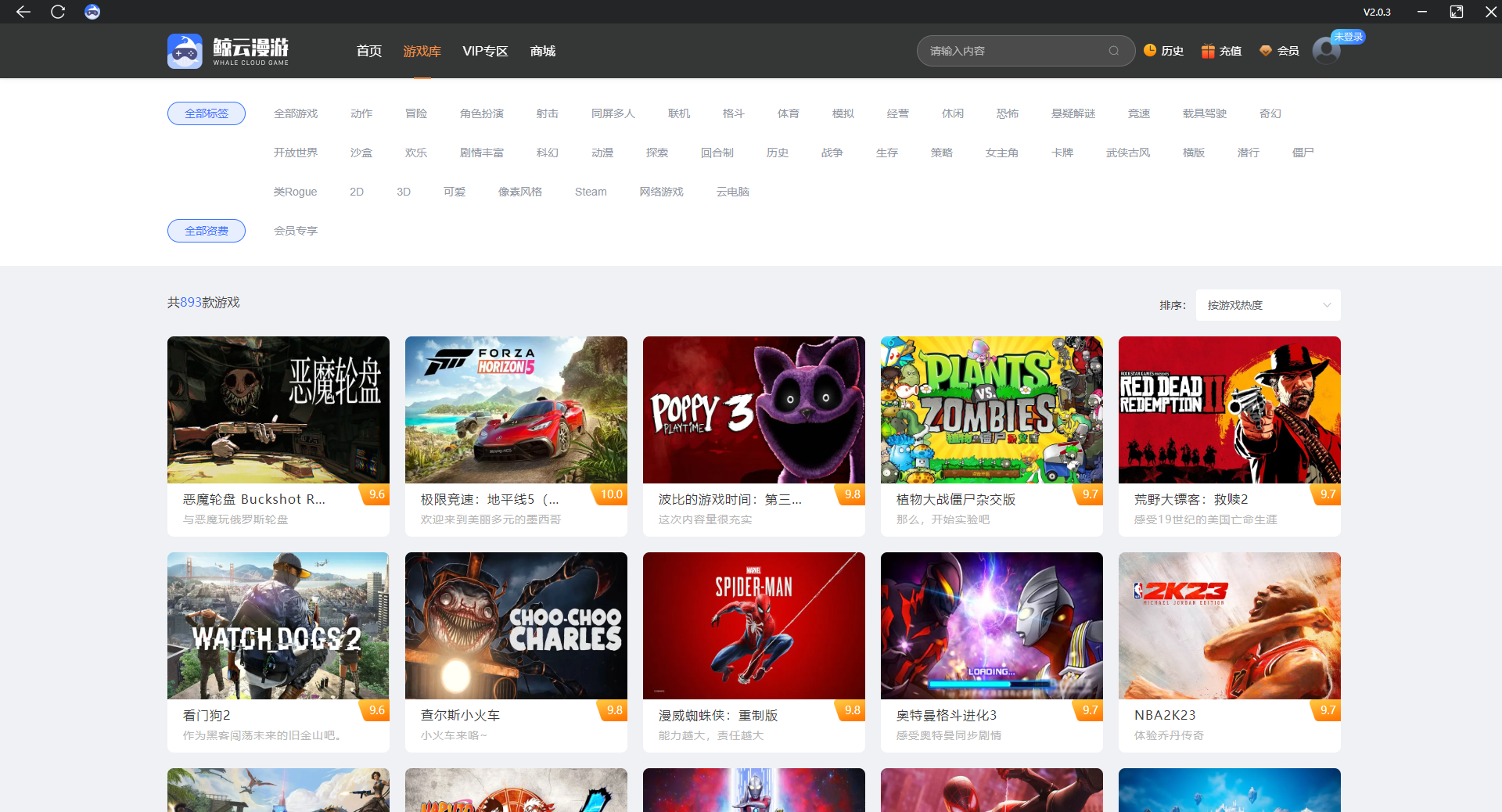Open the 恶魔轮盘 Buckshot Roulette thumbnail

point(278,410)
